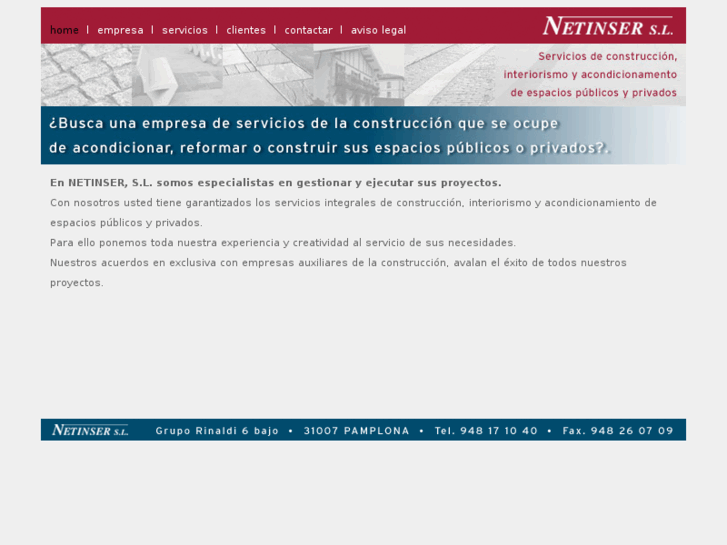Go to the empresa page
The image size is (727, 545).
click(121, 30)
